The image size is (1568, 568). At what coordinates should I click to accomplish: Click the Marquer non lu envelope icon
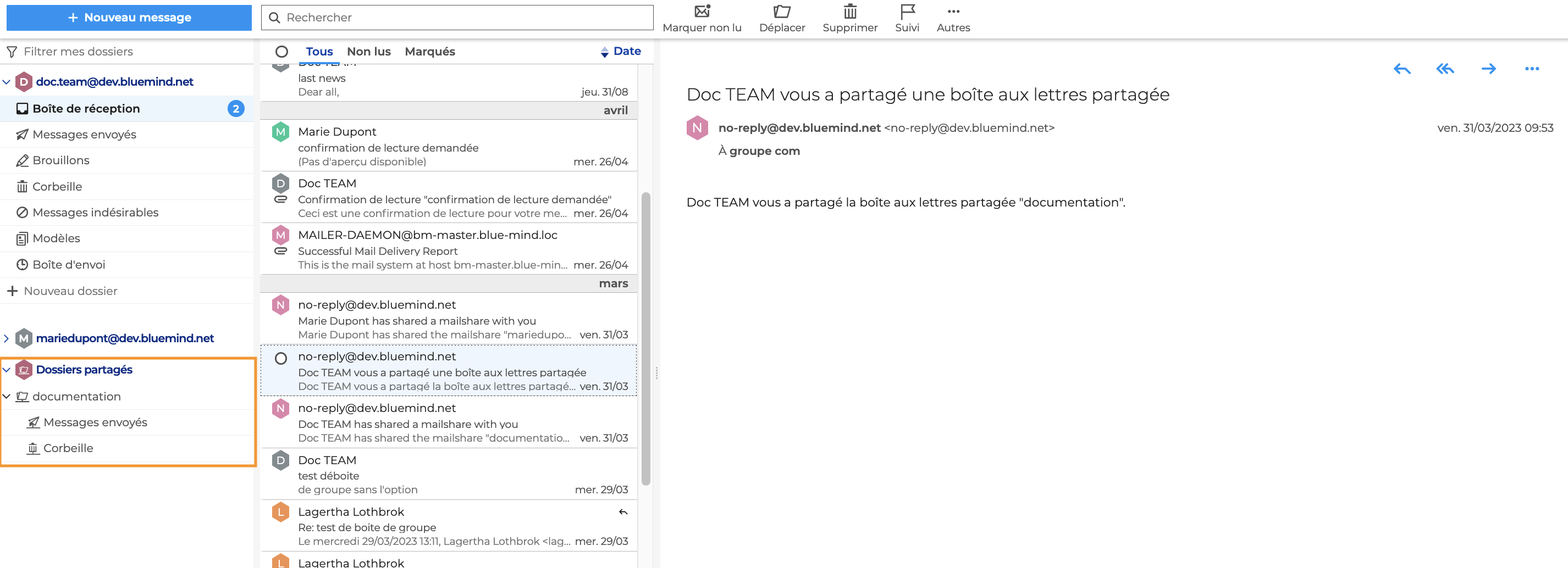pyautogui.click(x=702, y=12)
